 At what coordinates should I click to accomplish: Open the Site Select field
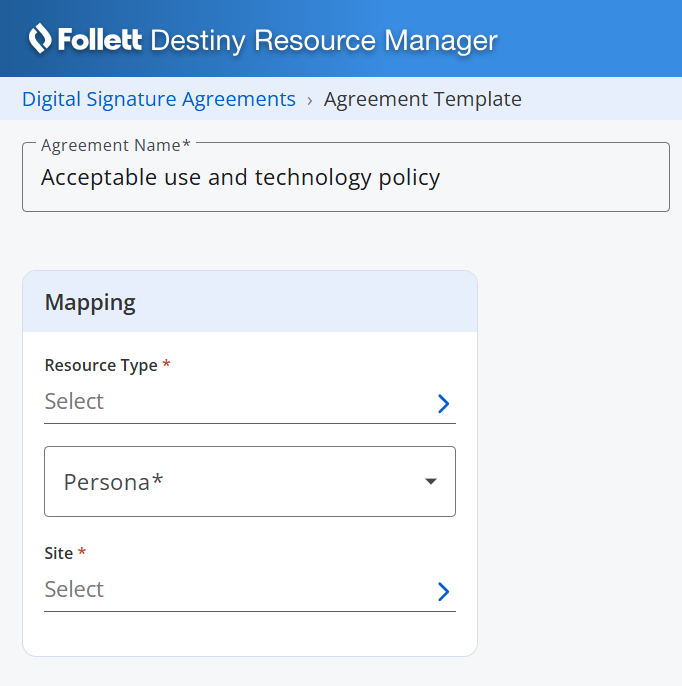(250, 590)
